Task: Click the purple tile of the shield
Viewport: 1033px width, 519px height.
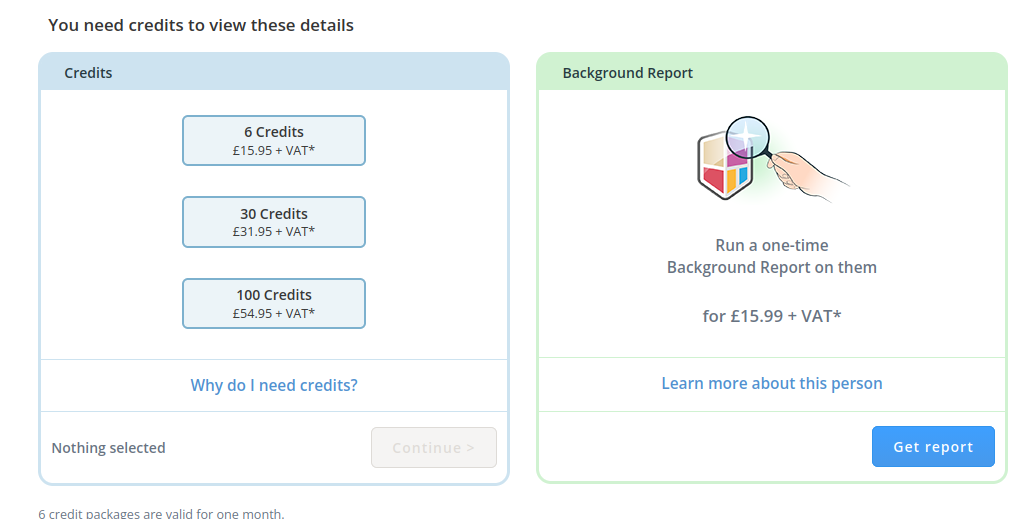Action: (x=736, y=160)
